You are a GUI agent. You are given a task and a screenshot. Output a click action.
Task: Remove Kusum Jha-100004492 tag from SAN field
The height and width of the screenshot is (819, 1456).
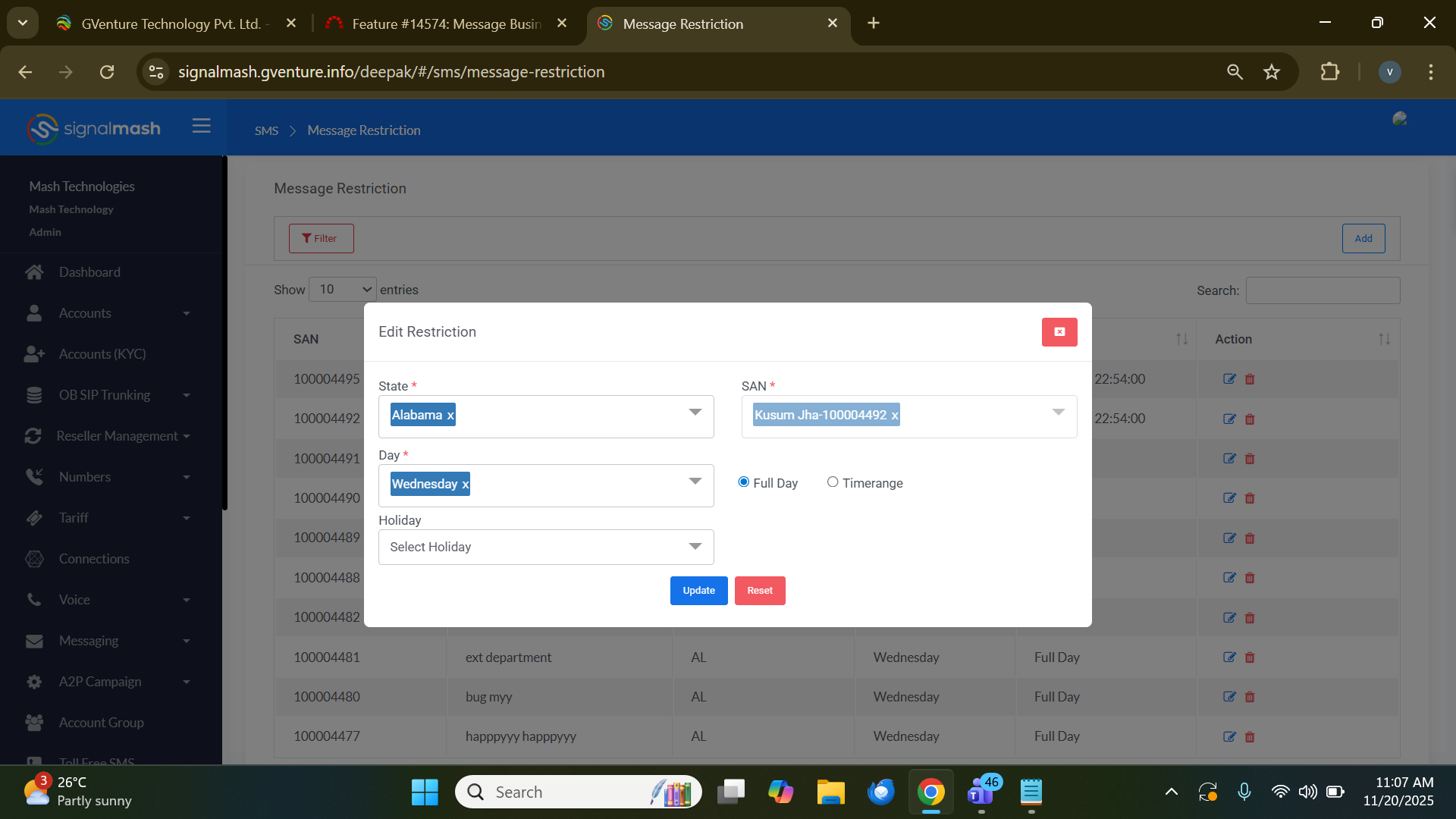pyautogui.click(x=895, y=416)
